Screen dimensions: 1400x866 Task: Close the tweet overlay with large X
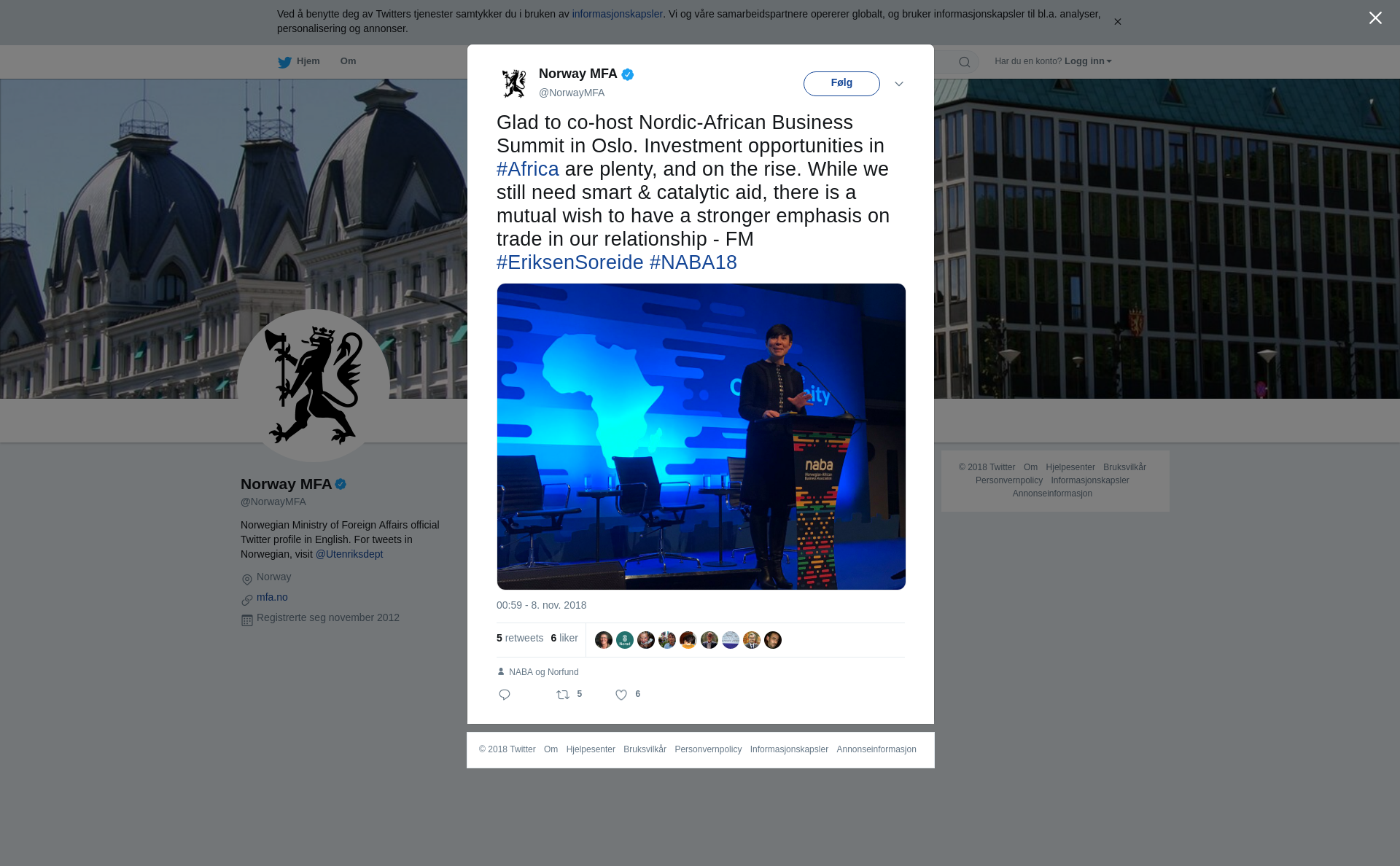tap(1375, 18)
